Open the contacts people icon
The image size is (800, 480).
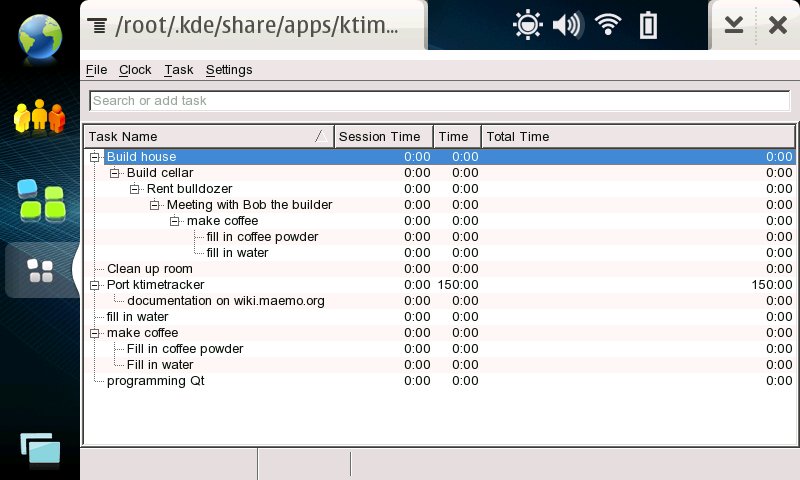point(39,117)
